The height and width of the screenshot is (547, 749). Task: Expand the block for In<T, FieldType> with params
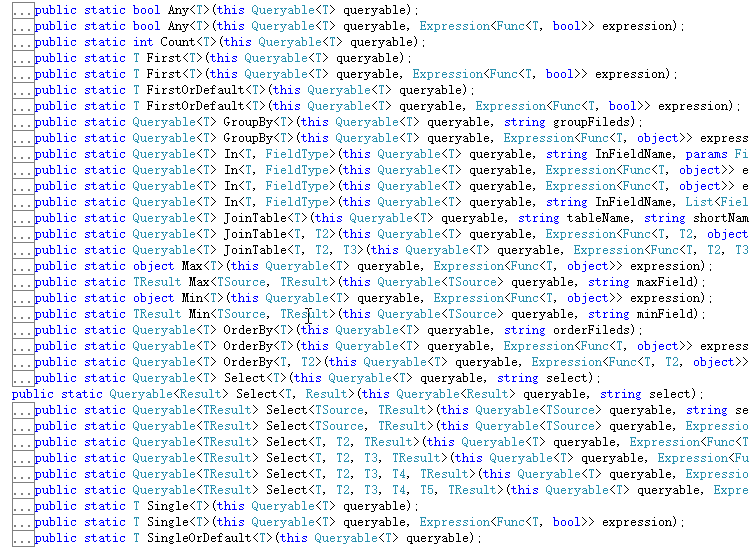coord(22,154)
